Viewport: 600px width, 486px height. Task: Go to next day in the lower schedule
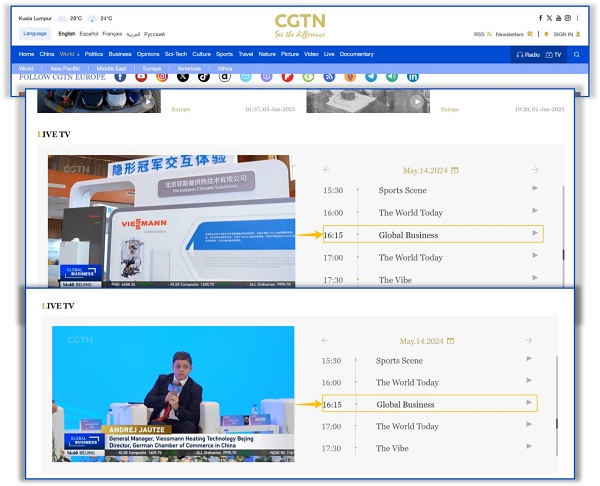click(529, 340)
